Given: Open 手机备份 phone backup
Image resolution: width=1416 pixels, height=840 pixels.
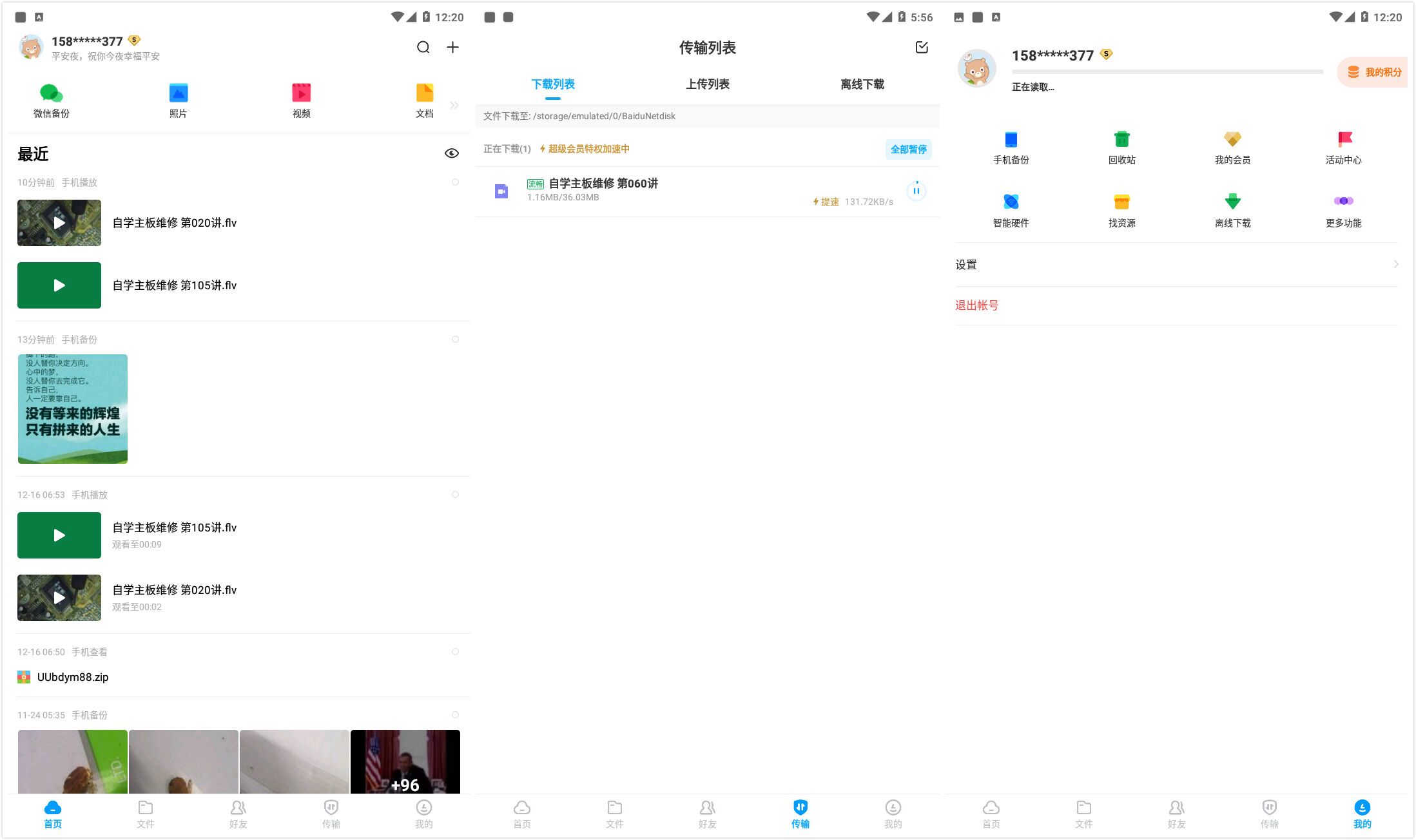Looking at the screenshot, I should click(x=1011, y=147).
